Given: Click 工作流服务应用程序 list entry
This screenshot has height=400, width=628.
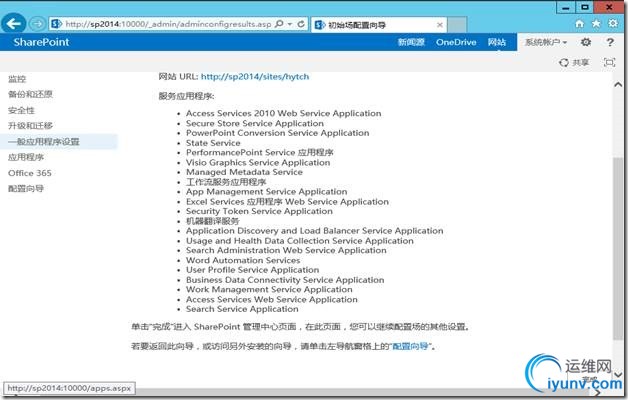Looking at the screenshot, I should click(226, 182).
